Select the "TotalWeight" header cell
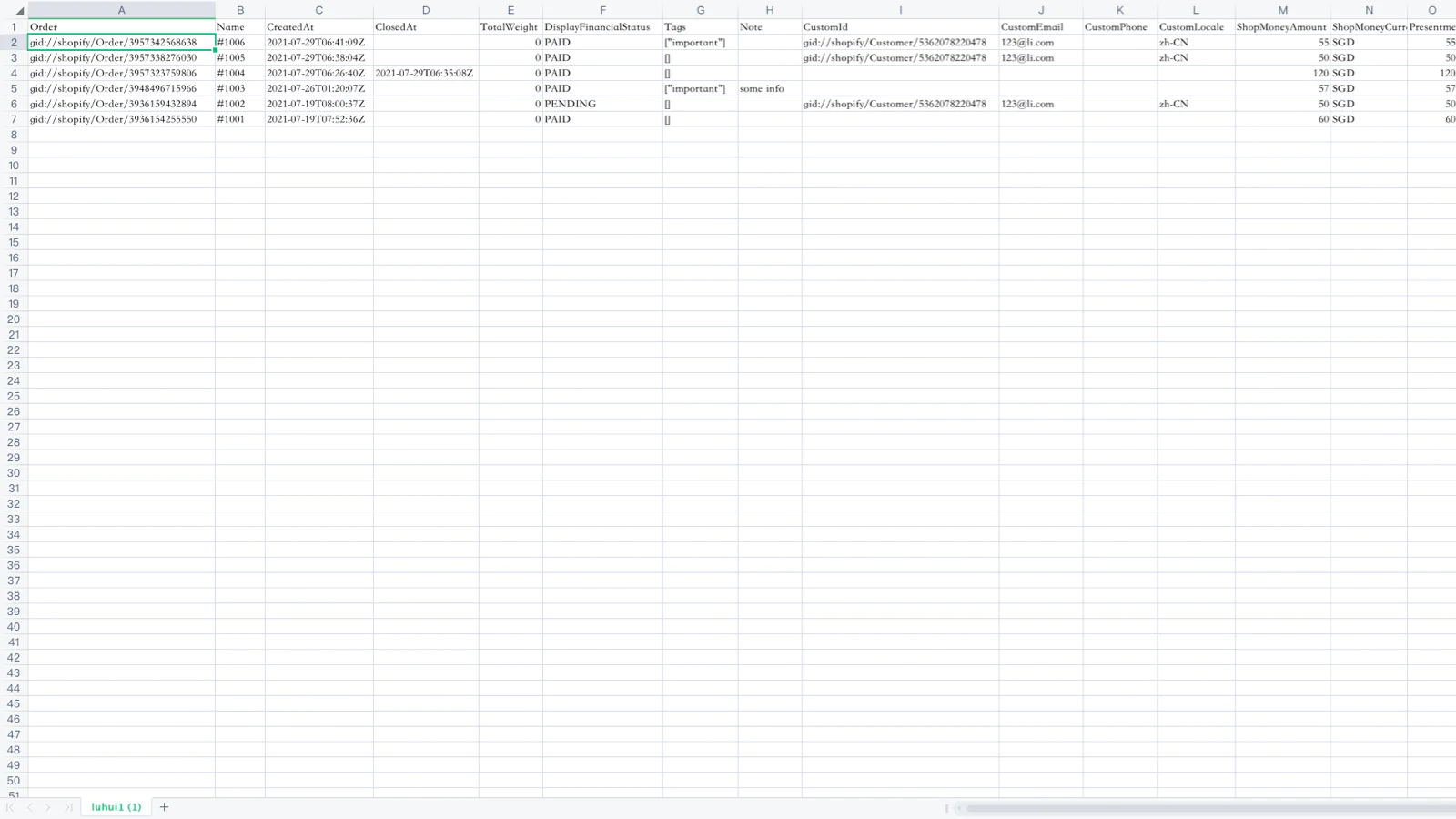The image size is (1456, 819). point(511,27)
